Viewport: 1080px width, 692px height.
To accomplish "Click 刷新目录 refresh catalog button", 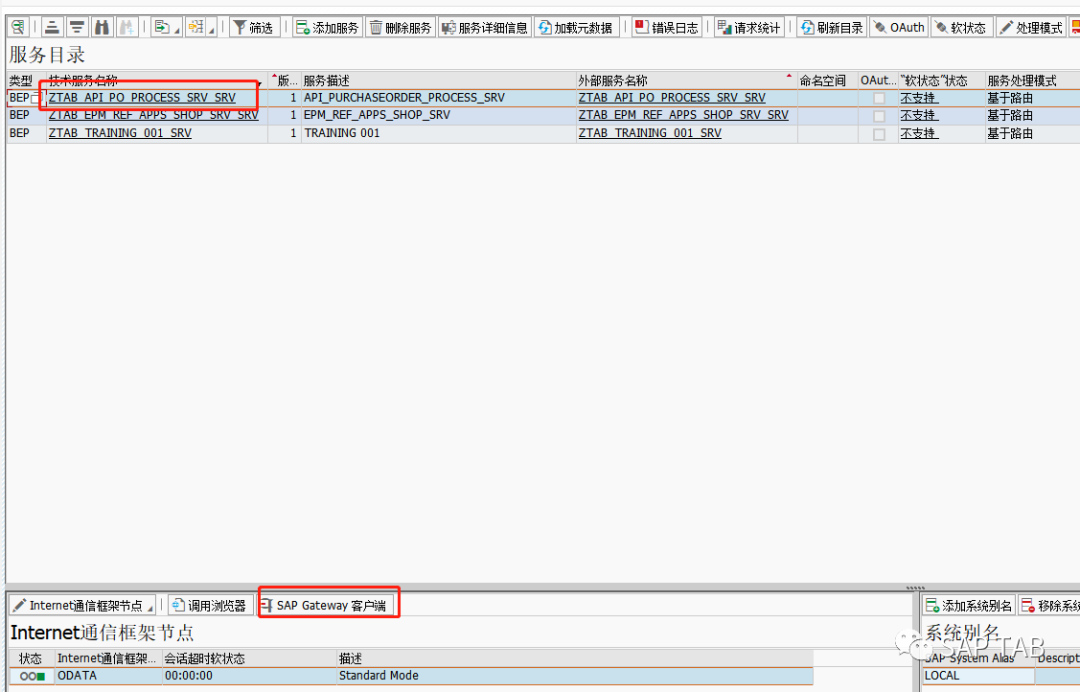I will (x=833, y=28).
